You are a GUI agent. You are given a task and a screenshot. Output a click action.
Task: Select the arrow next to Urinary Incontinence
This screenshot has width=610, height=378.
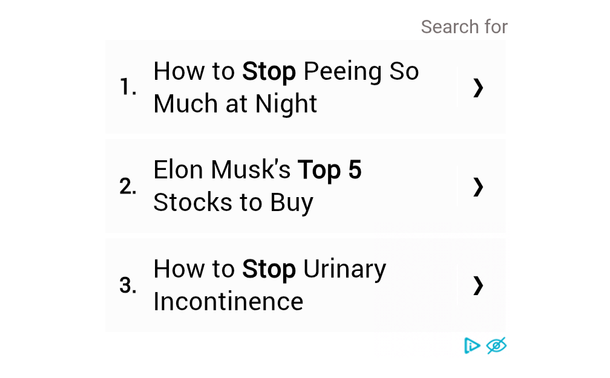tap(478, 285)
